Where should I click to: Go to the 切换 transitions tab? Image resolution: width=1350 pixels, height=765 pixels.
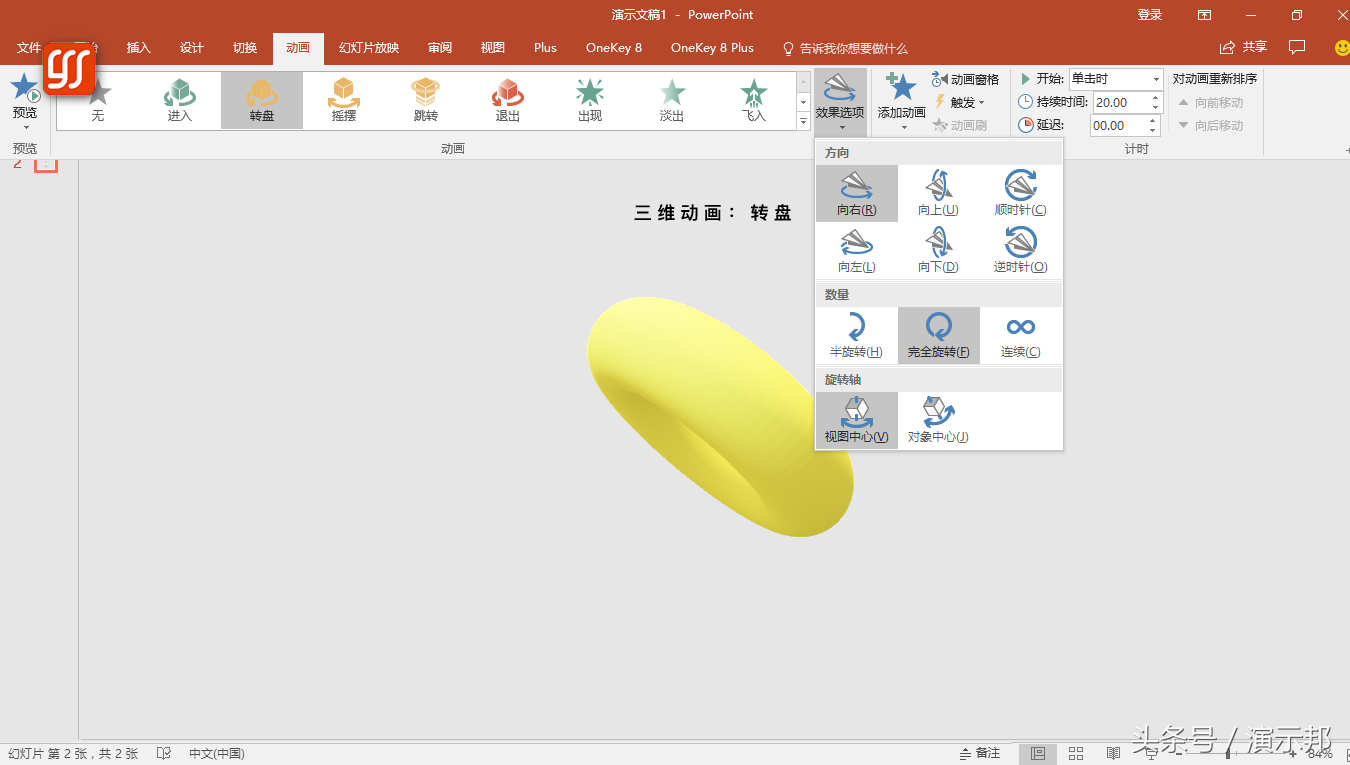coord(245,48)
